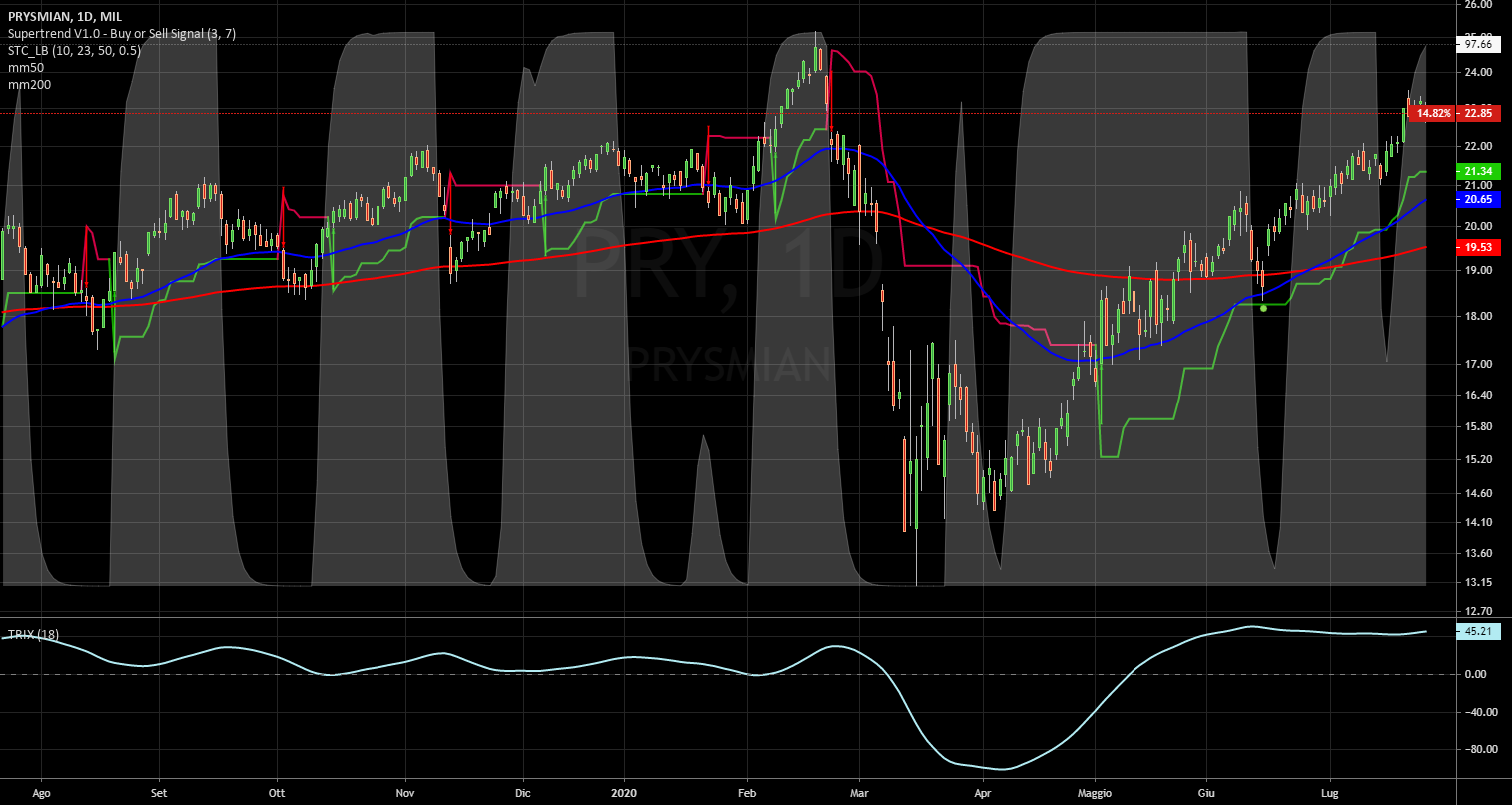Click the 21.00 price axis label
The width and height of the screenshot is (1512, 805).
coord(1478,185)
